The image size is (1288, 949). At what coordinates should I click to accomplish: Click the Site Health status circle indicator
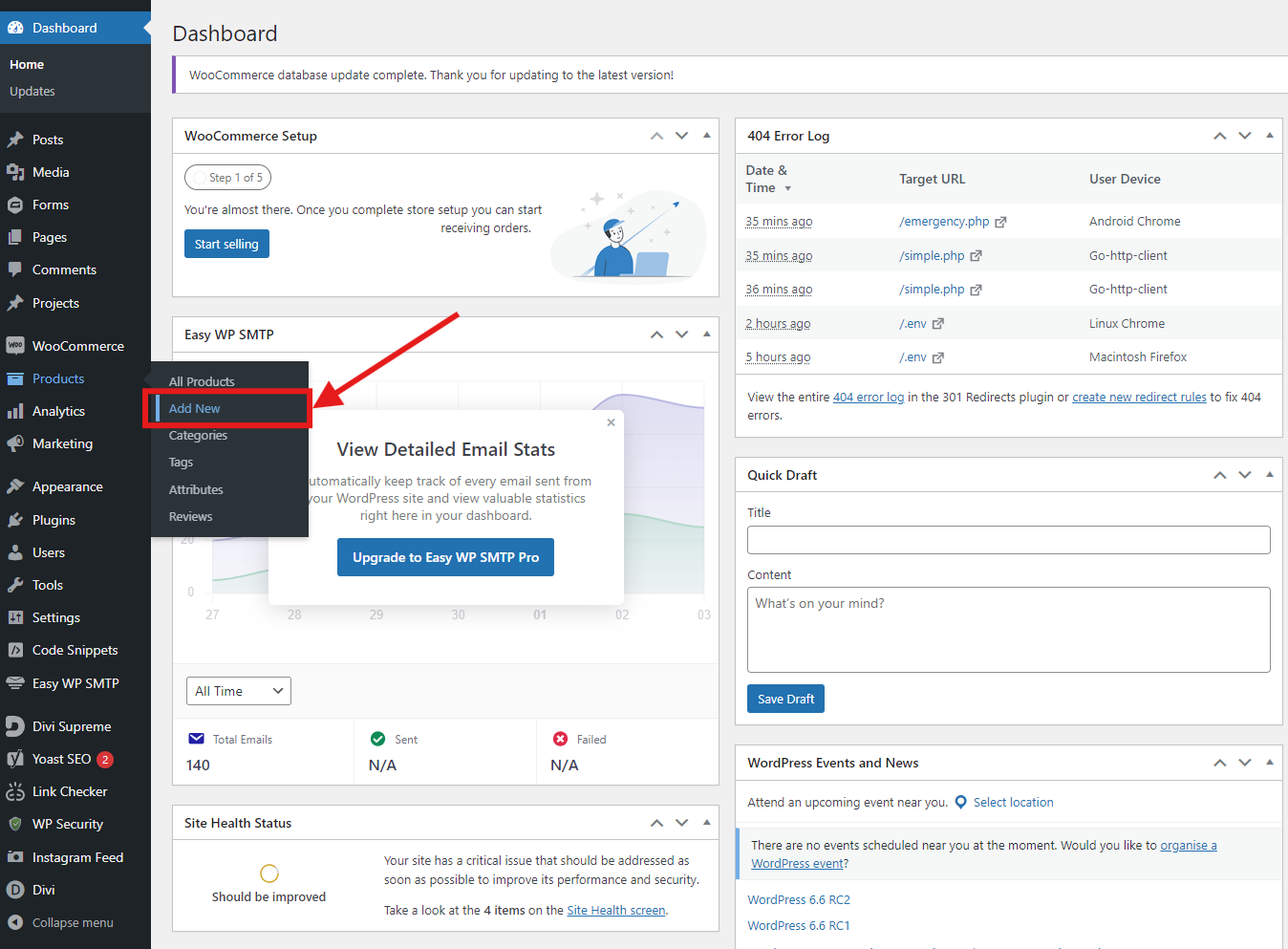point(269,874)
